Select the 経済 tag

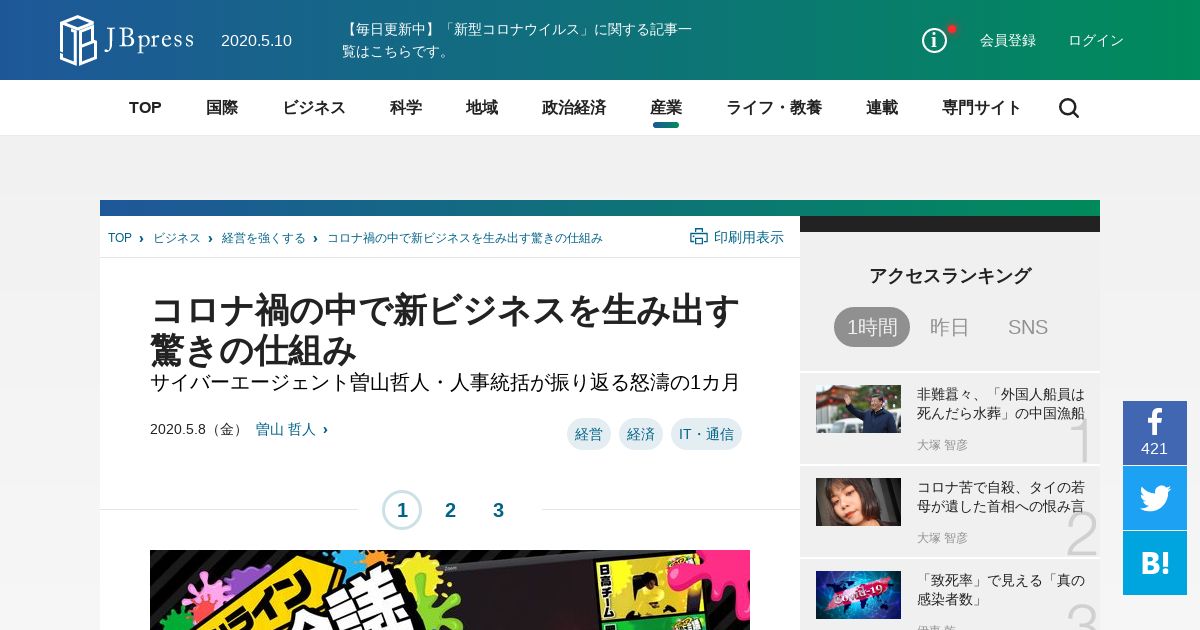click(641, 434)
